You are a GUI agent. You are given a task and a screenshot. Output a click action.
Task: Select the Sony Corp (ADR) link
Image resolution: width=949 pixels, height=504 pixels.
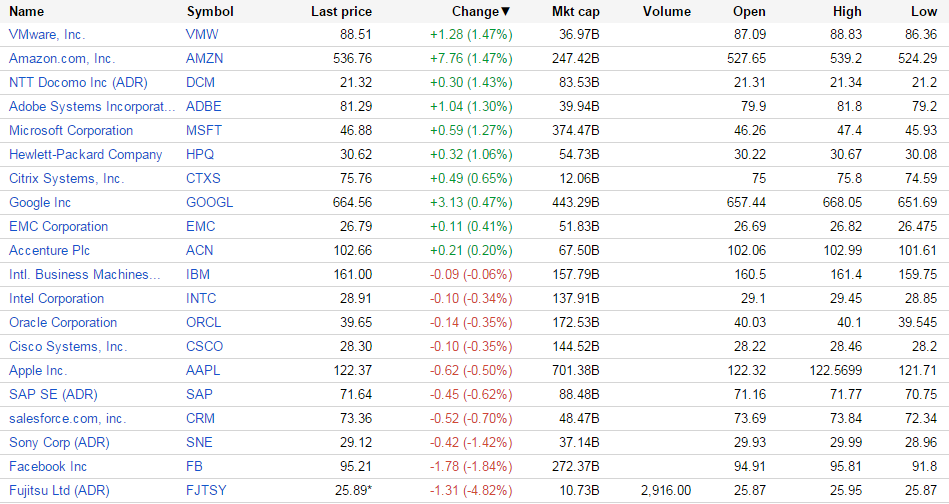pos(59,442)
